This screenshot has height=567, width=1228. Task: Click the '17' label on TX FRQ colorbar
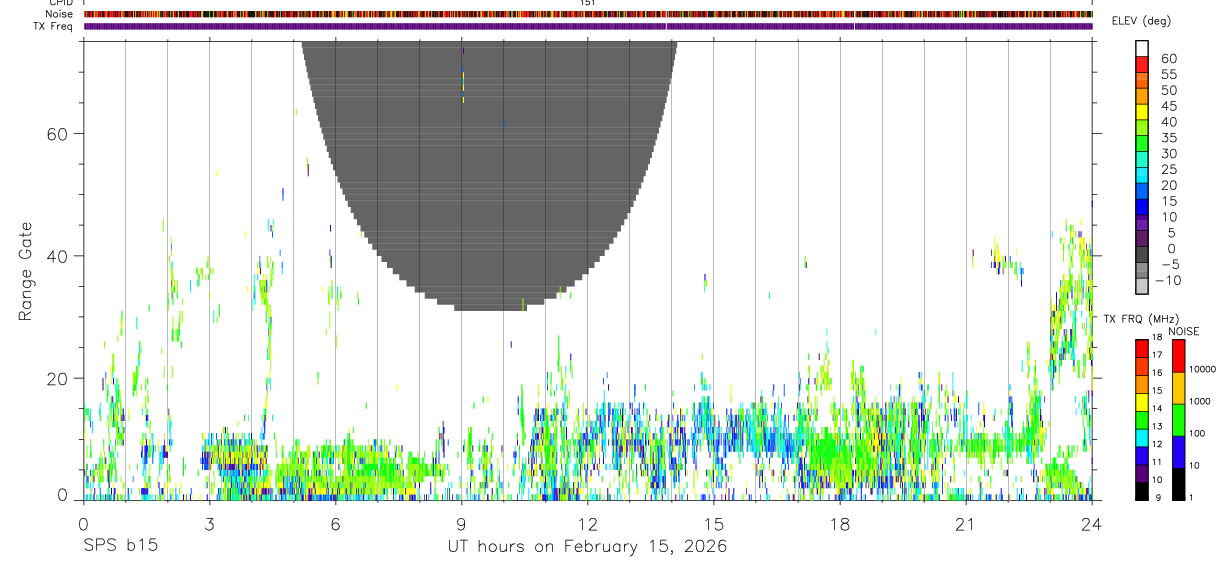(1156, 355)
